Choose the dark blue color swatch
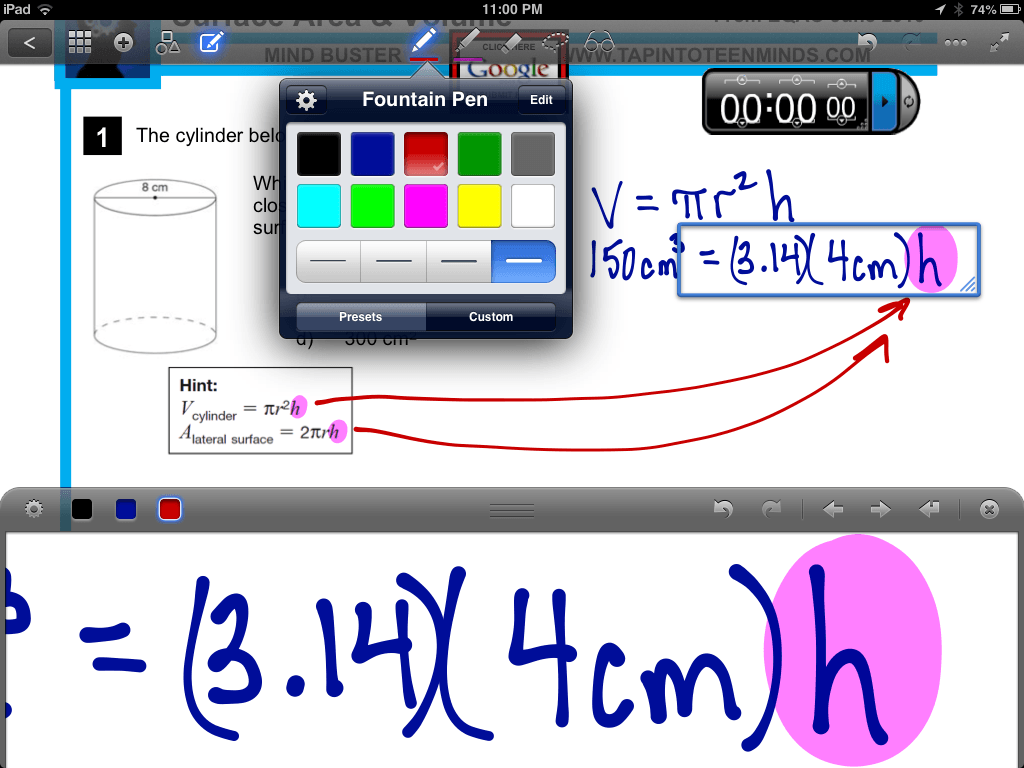 372,154
